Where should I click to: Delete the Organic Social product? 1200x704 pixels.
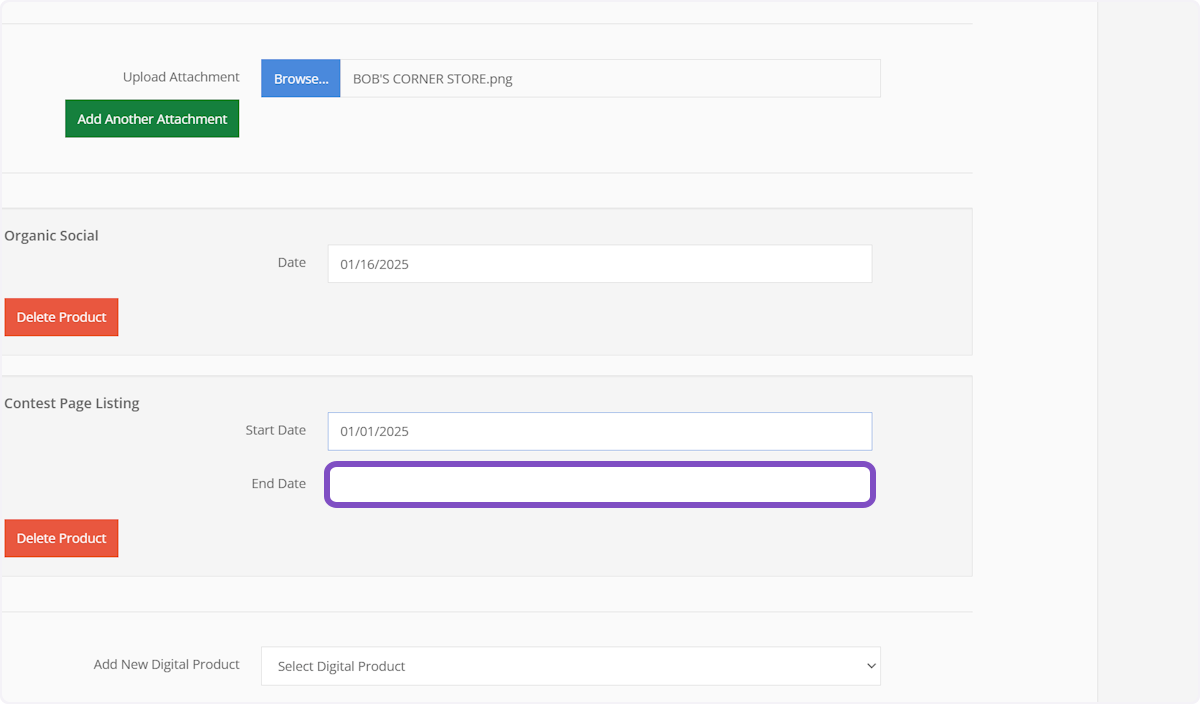coord(61,317)
